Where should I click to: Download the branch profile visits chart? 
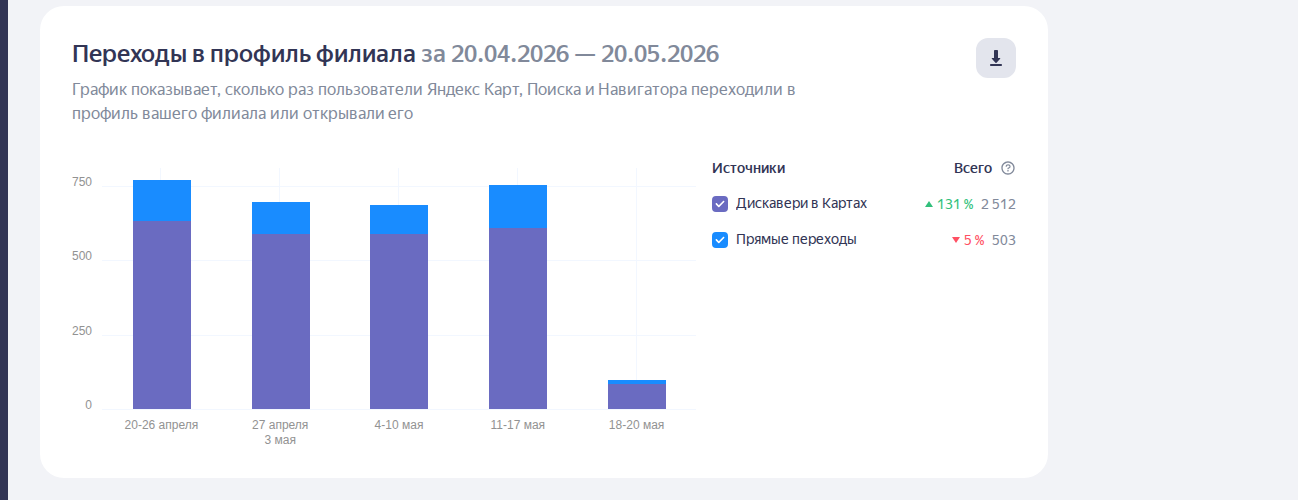click(x=995, y=58)
